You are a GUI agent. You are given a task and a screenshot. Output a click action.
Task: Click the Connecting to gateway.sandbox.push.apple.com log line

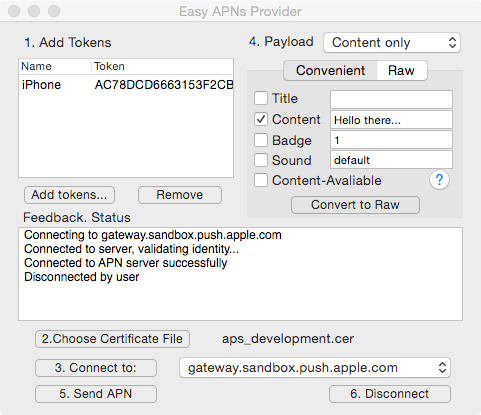[x=153, y=235]
